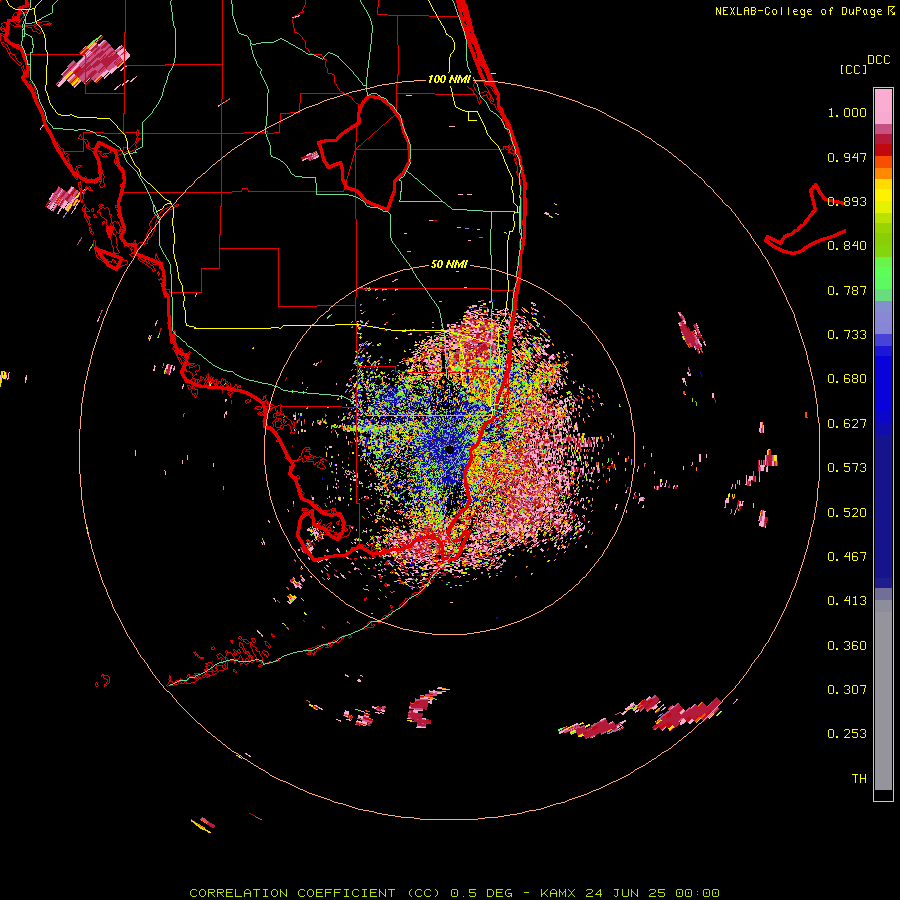Click the 0.680 value on the color scale
Viewport: 900px width, 900px height.
tap(847, 379)
